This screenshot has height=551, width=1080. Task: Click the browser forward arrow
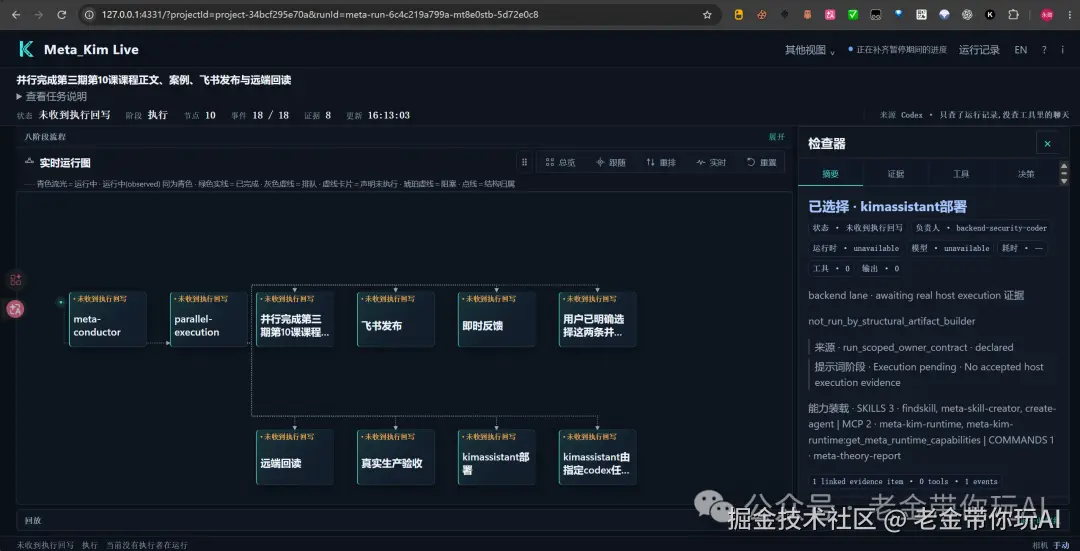point(39,14)
